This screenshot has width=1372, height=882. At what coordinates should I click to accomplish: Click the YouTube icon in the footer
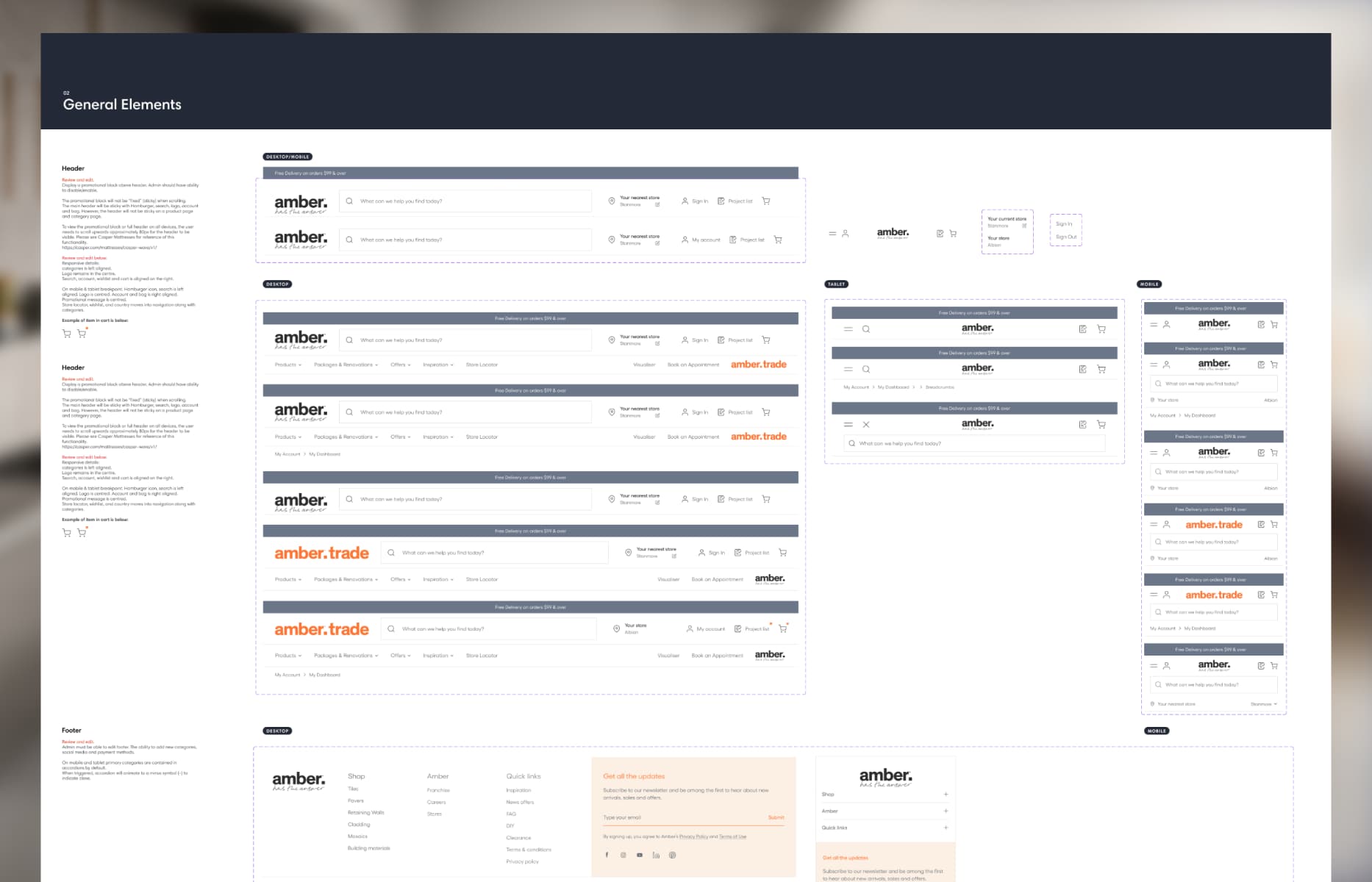coord(639,855)
